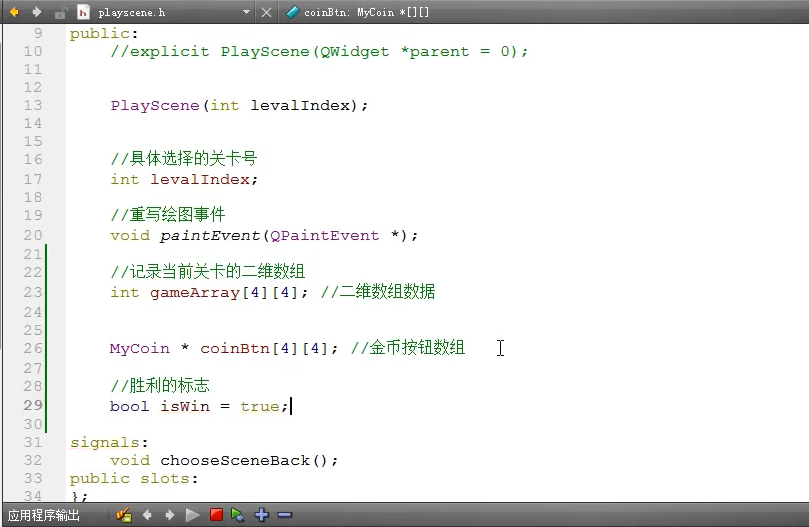This screenshot has height=527, width=809.
Task: Go to next item in output pane
Action: click(170, 515)
